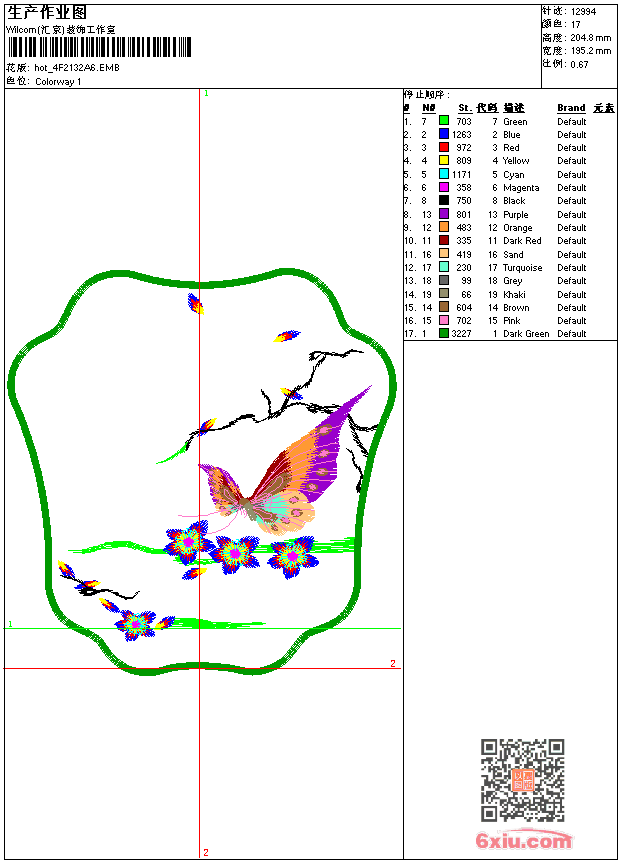Image resolution: width=620 pixels, height=860 pixels.
Task: Click the stitch count '809' in Yellow row
Action: click(x=464, y=161)
